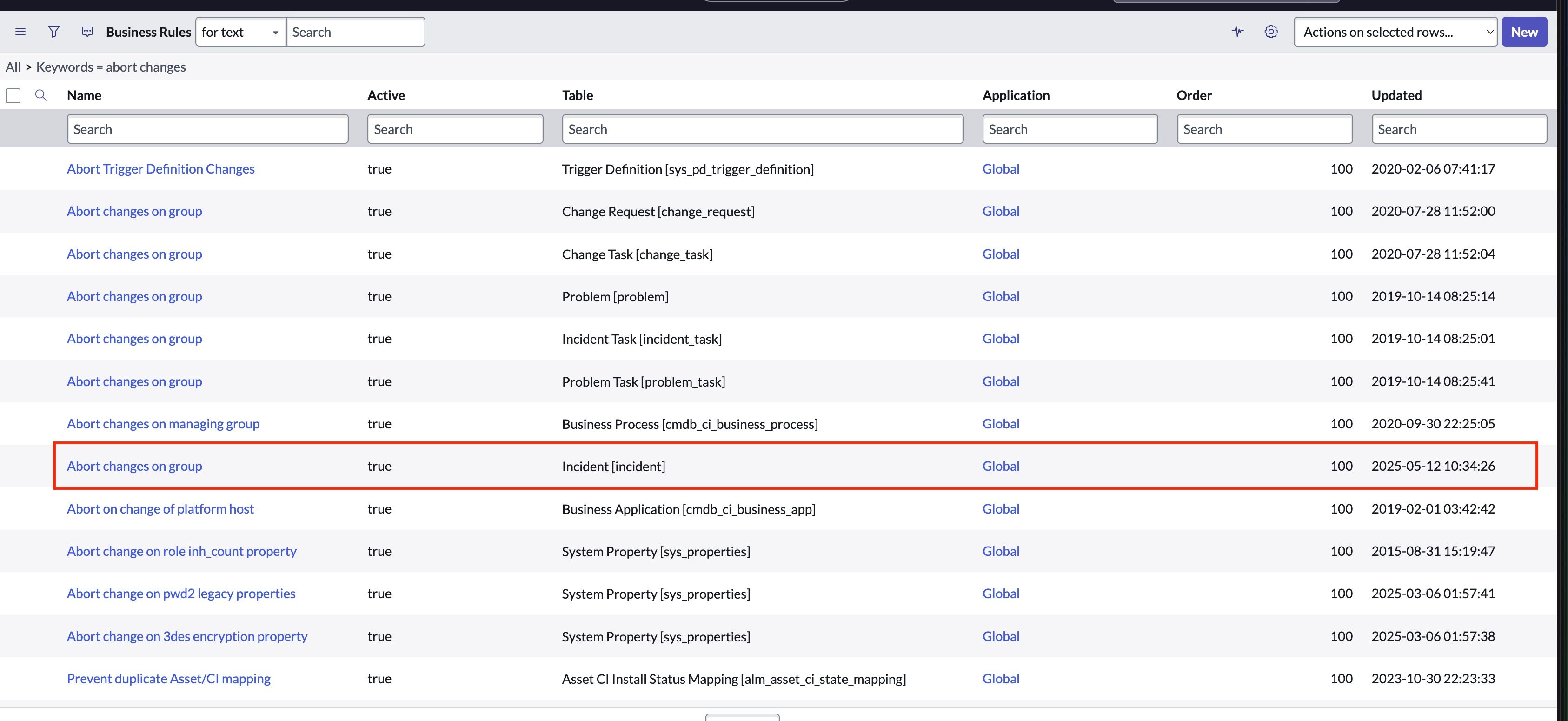1568x721 pixels.
Task: Expand 'Actions on selected rows' dropdown
Action: click(x=1395, y=32)
